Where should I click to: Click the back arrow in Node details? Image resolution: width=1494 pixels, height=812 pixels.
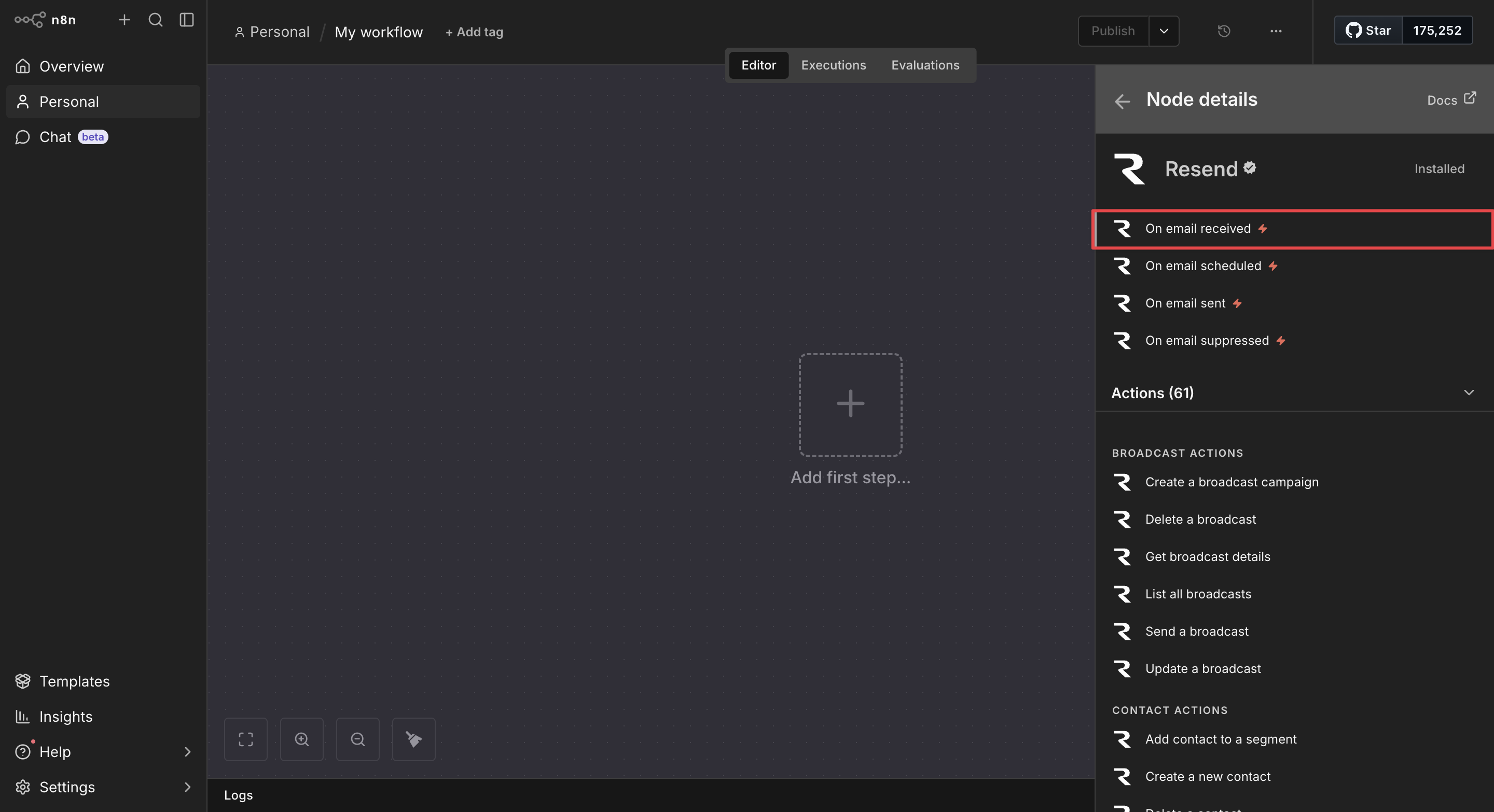1122,101
